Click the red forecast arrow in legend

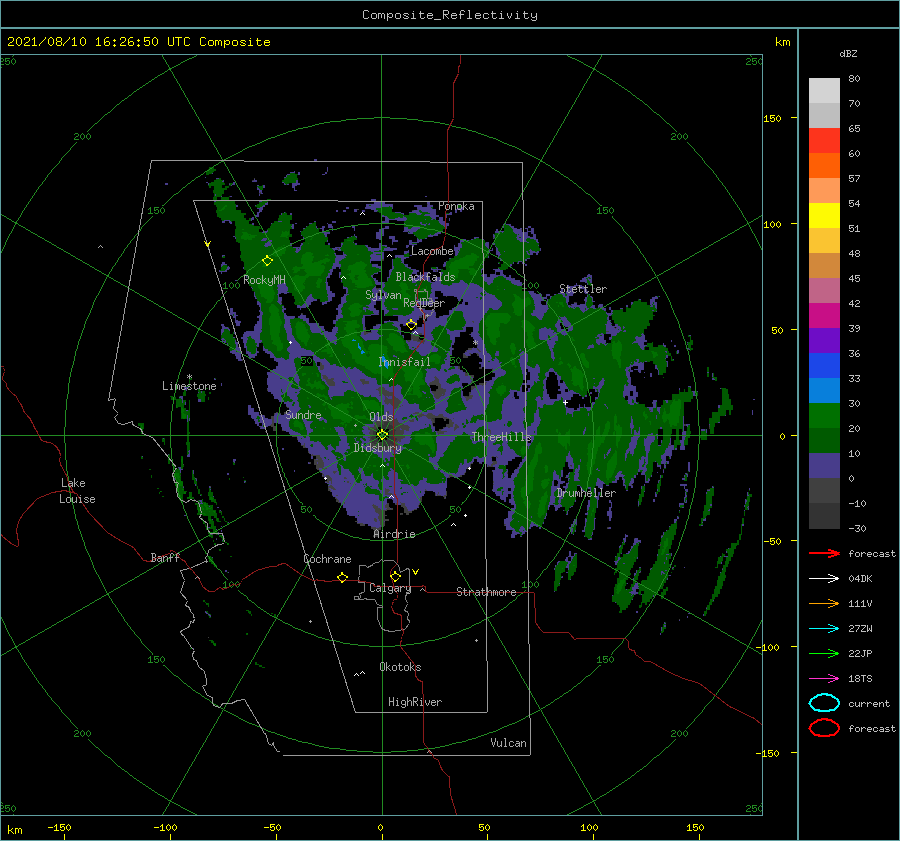824,553
